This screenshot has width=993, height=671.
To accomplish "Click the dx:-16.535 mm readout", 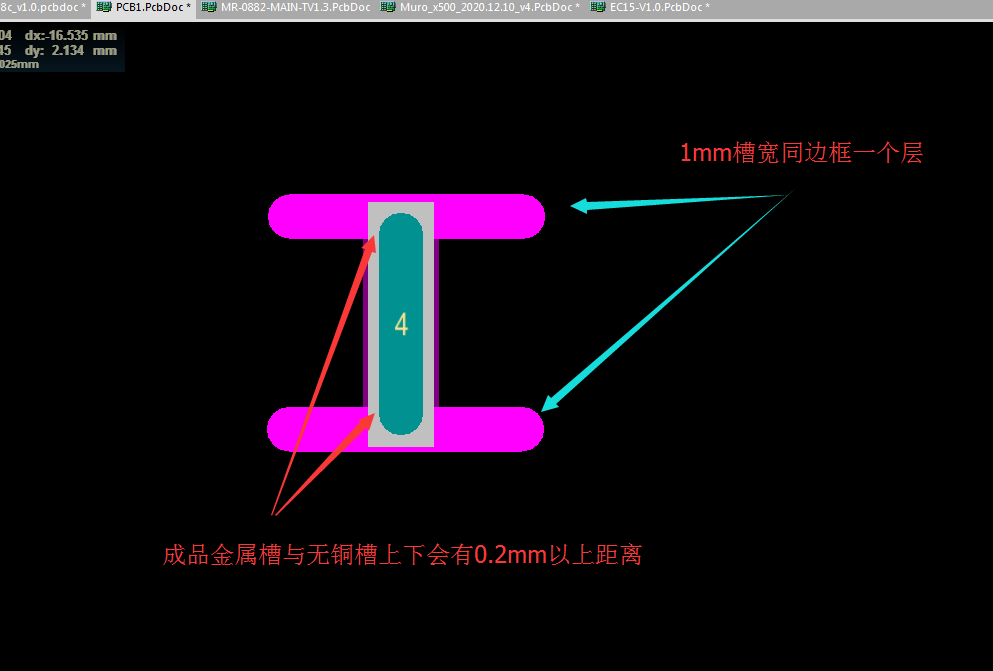I will pyautogui.click(x=71, y=35).
